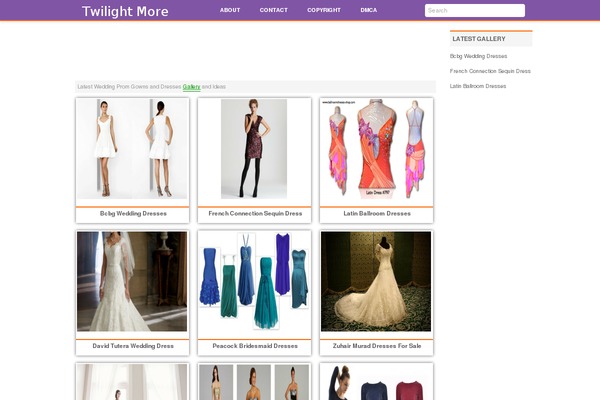Select the DMCA menu item
600x400 pixels.
pos(368,10)
